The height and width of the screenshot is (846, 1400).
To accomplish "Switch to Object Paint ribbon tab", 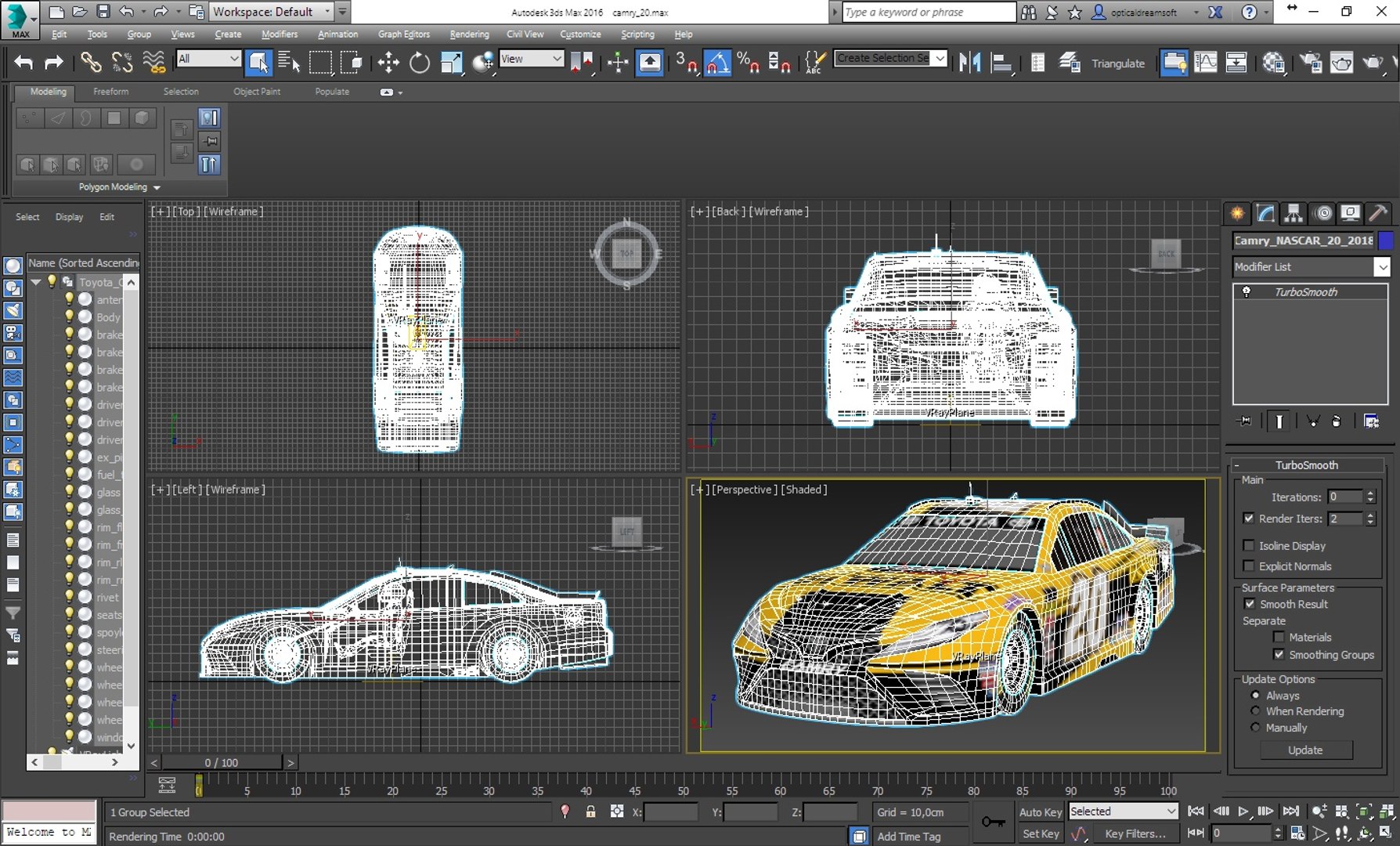I will (x=257, y=92).
